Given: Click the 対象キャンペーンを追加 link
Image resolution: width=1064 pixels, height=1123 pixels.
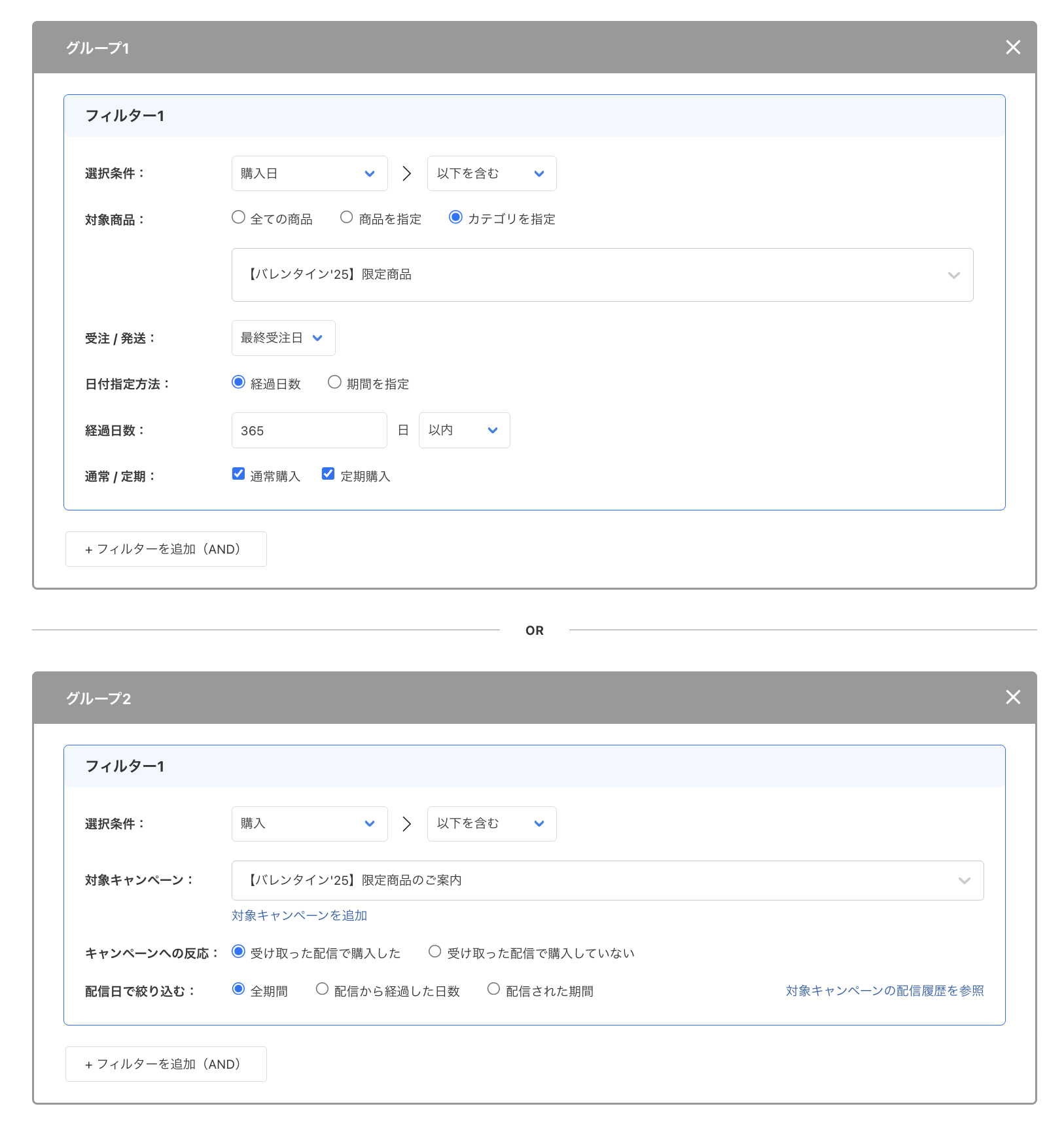Looking at the screenshot, I should pyautogui.click(x=298, y=916).
